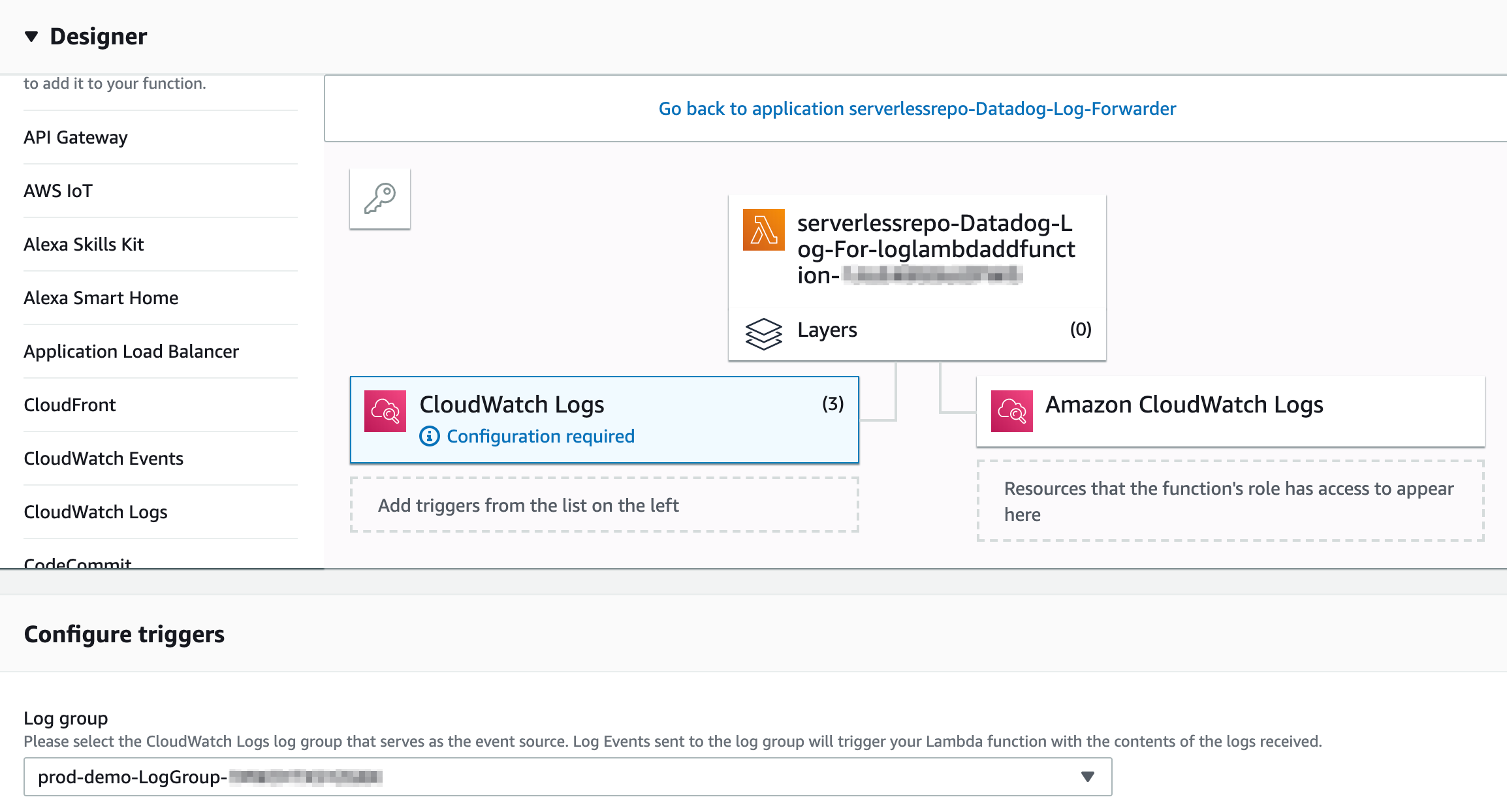Select Application Load Balancer trigger
The height and width of the screenshot is (812, 1507).
tap(161, 351)
